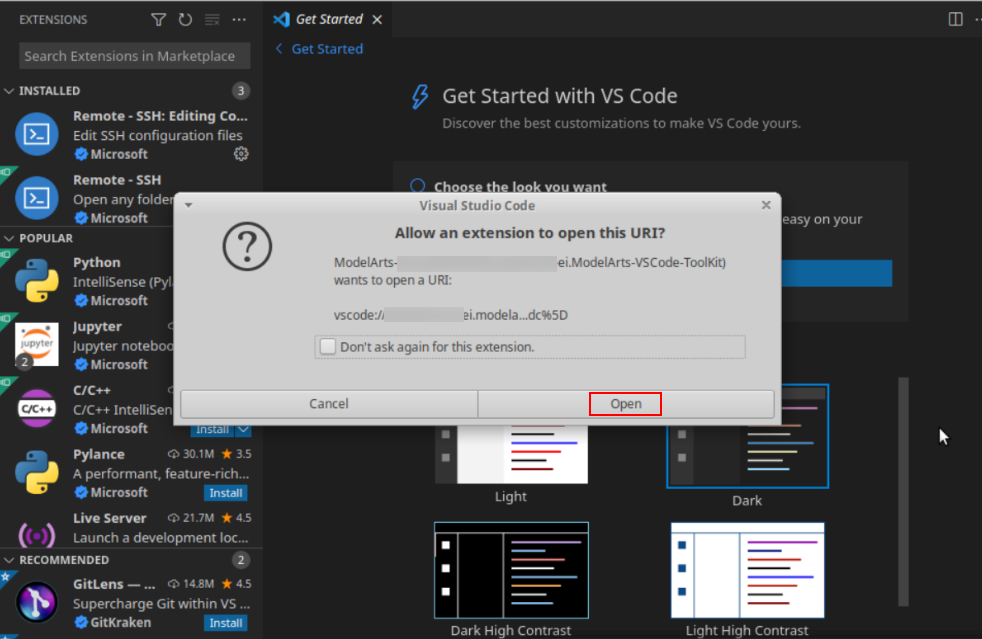The width and height of the screenshot is (982, 639).
Task: Click the dialog window menu arrow
Action: coord(189,205)
